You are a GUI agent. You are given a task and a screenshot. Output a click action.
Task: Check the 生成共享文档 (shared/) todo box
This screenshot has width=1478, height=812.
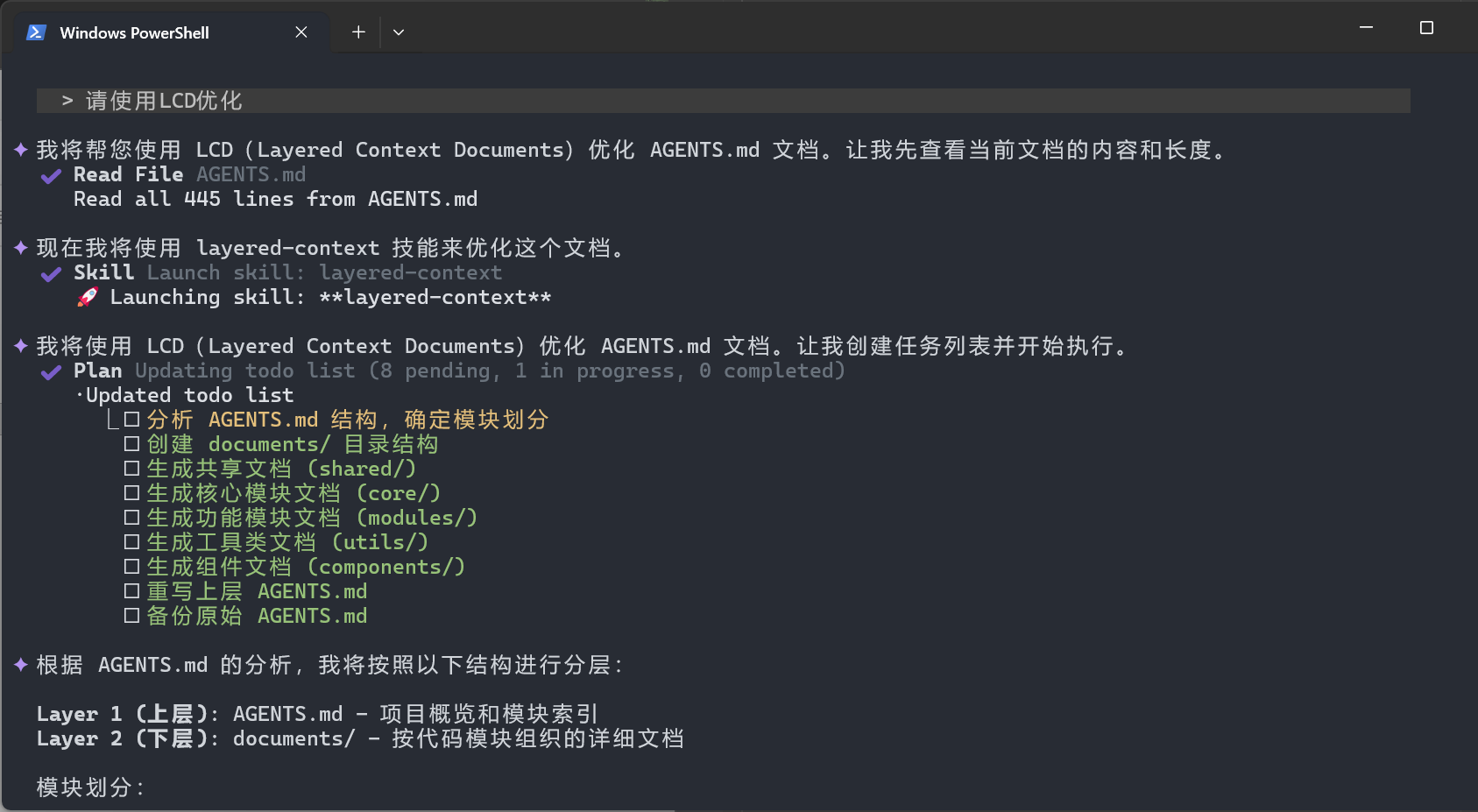132,469
